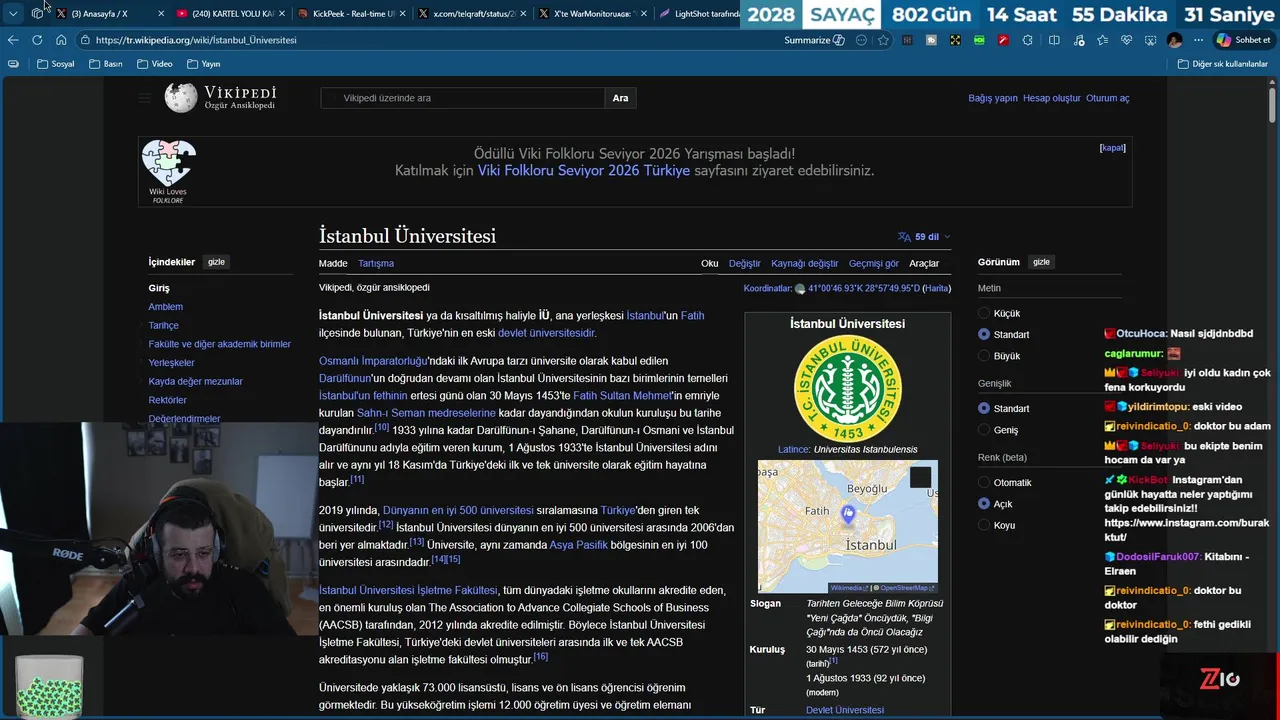The width and height of the screenshot is (1280, 720).
Task: Jump to Tarihçe in contents
Action: [x=164, y=325]
